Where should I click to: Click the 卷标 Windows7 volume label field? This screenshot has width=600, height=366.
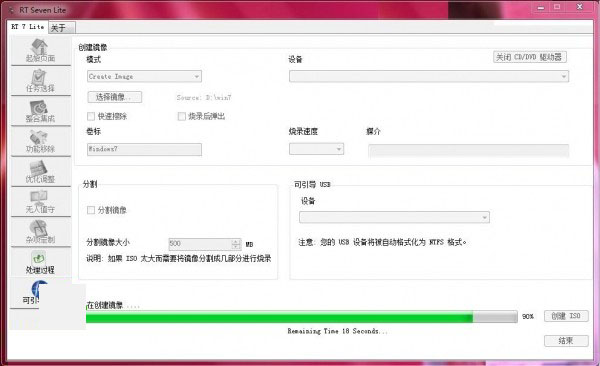[144, 149]
